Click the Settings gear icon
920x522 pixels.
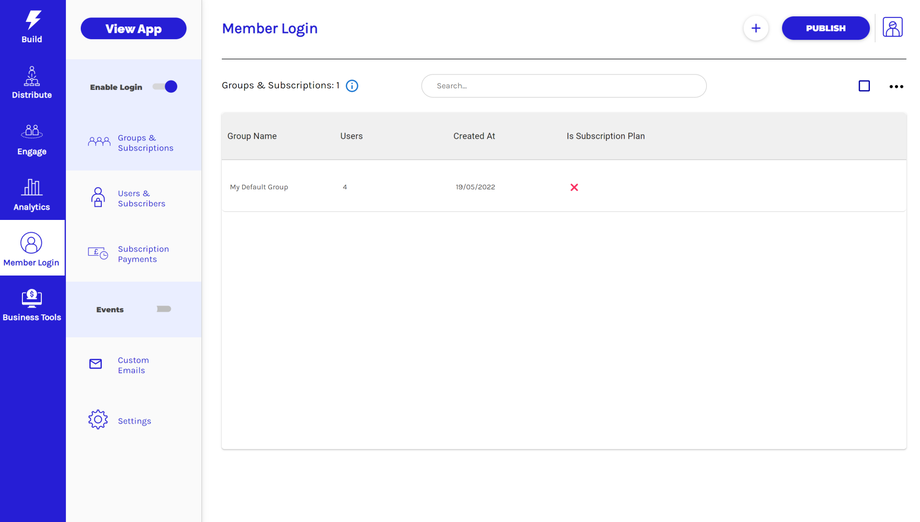[x=98, y=420]
